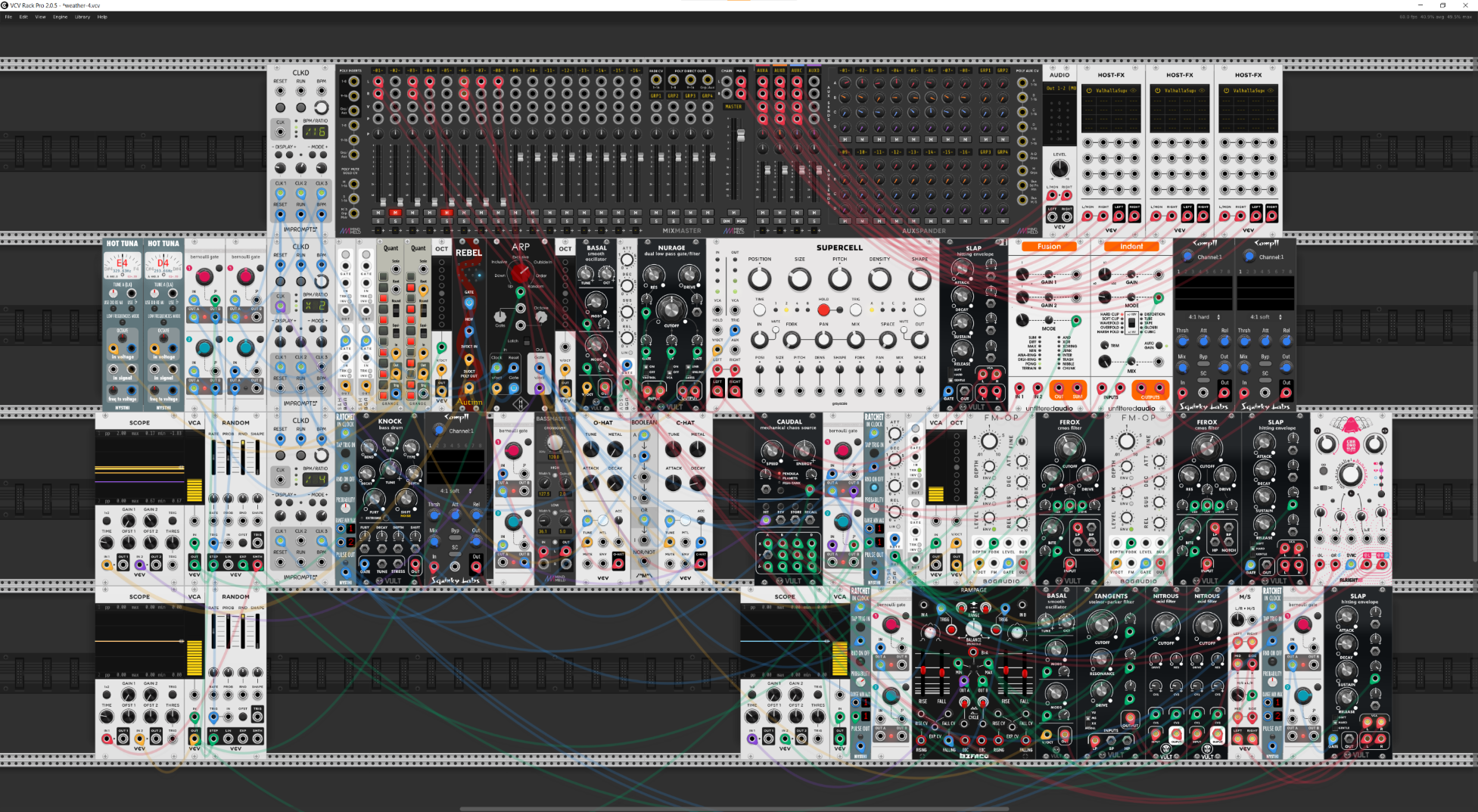Image resolution: width=1478 pixels, height=812 pixels.
Task: Click the Bassmaster 120.0 crossover value
Action: point(553,457)
